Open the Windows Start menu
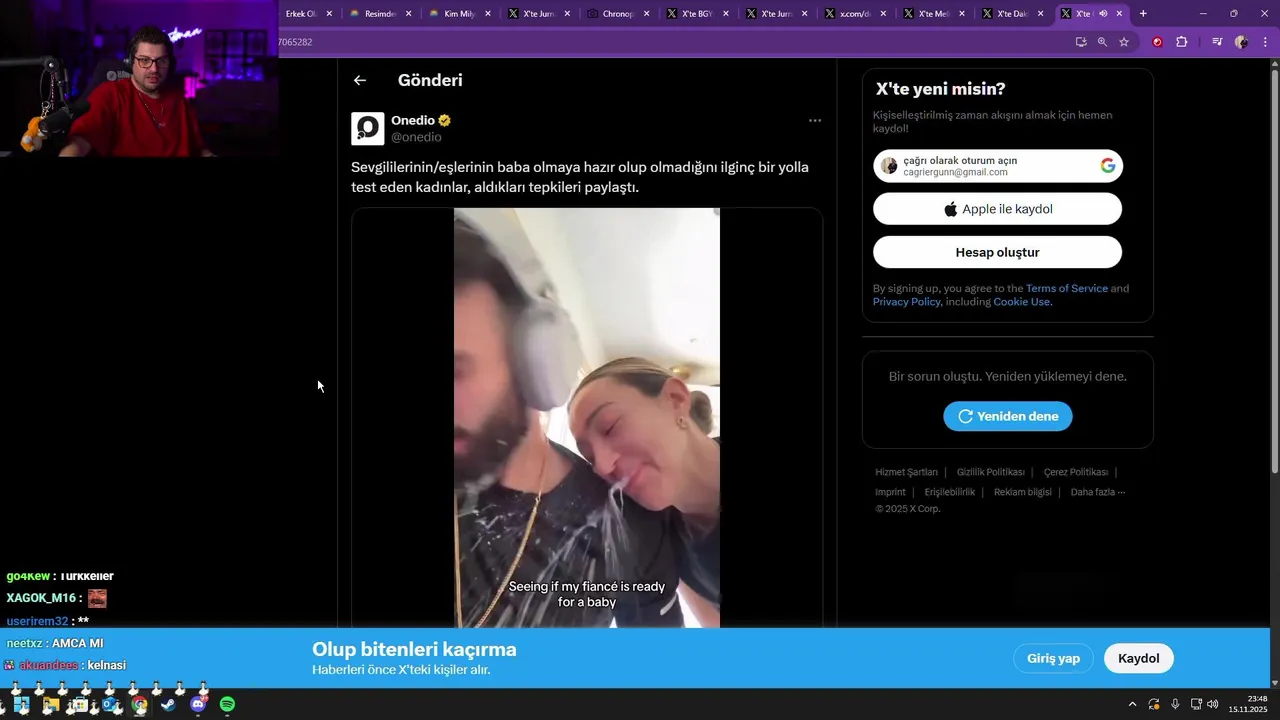The height and width of the screenshot is (720, 1280). (21, 705)
